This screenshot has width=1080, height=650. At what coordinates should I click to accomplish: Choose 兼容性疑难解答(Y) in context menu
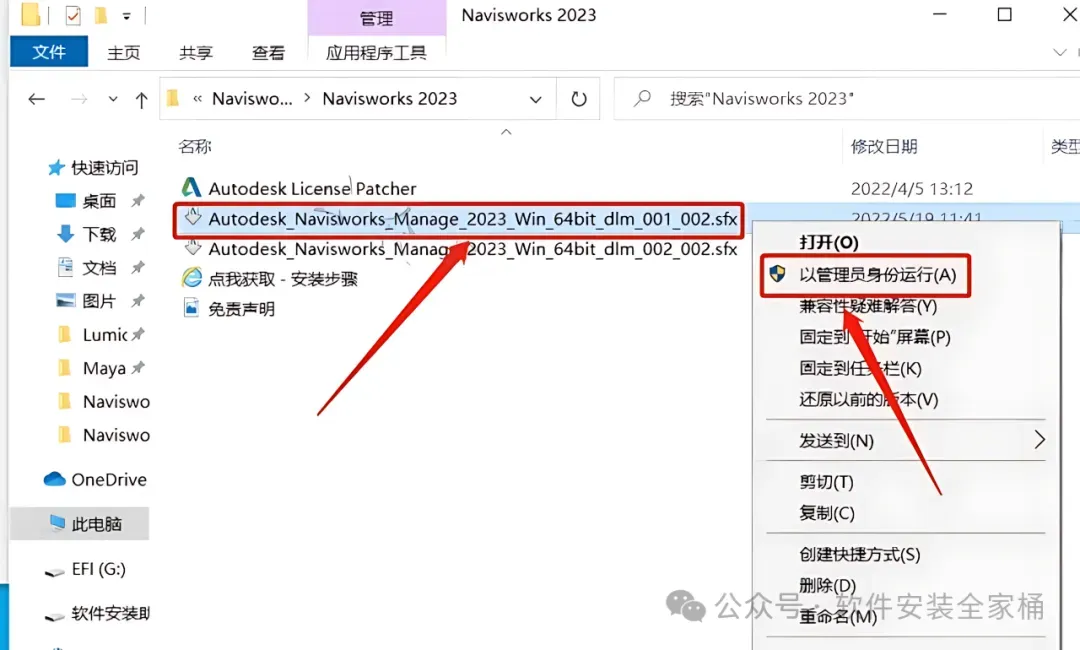(x=868, y=306)
